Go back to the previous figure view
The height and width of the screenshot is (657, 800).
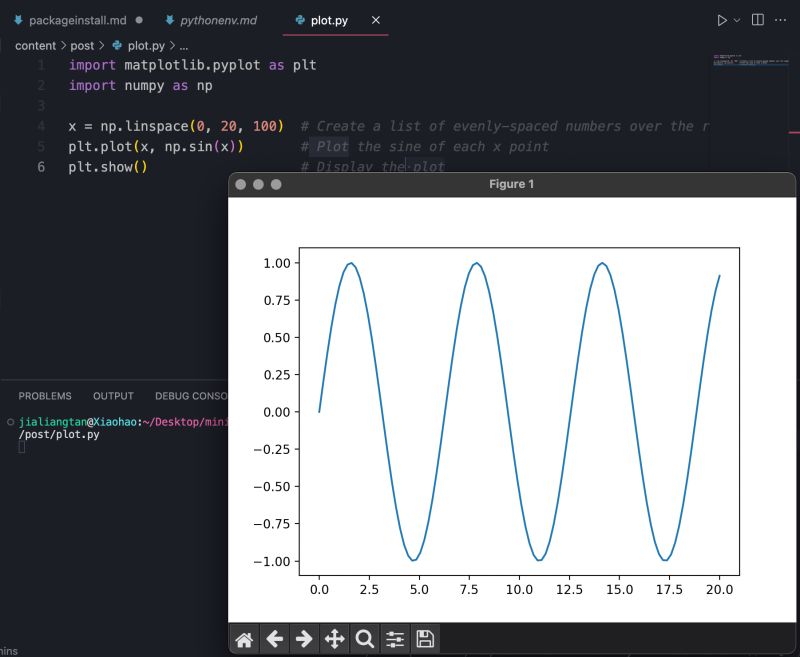(274, 638)
